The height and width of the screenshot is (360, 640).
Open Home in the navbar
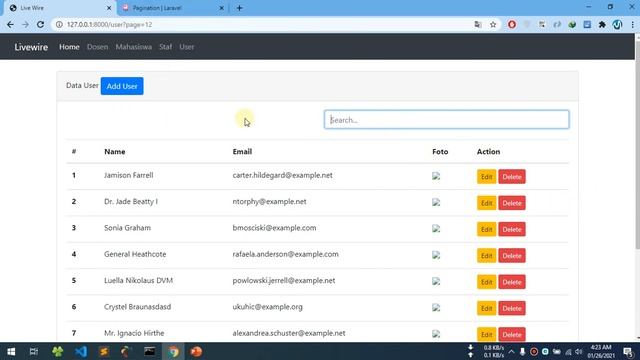point(69,47)
